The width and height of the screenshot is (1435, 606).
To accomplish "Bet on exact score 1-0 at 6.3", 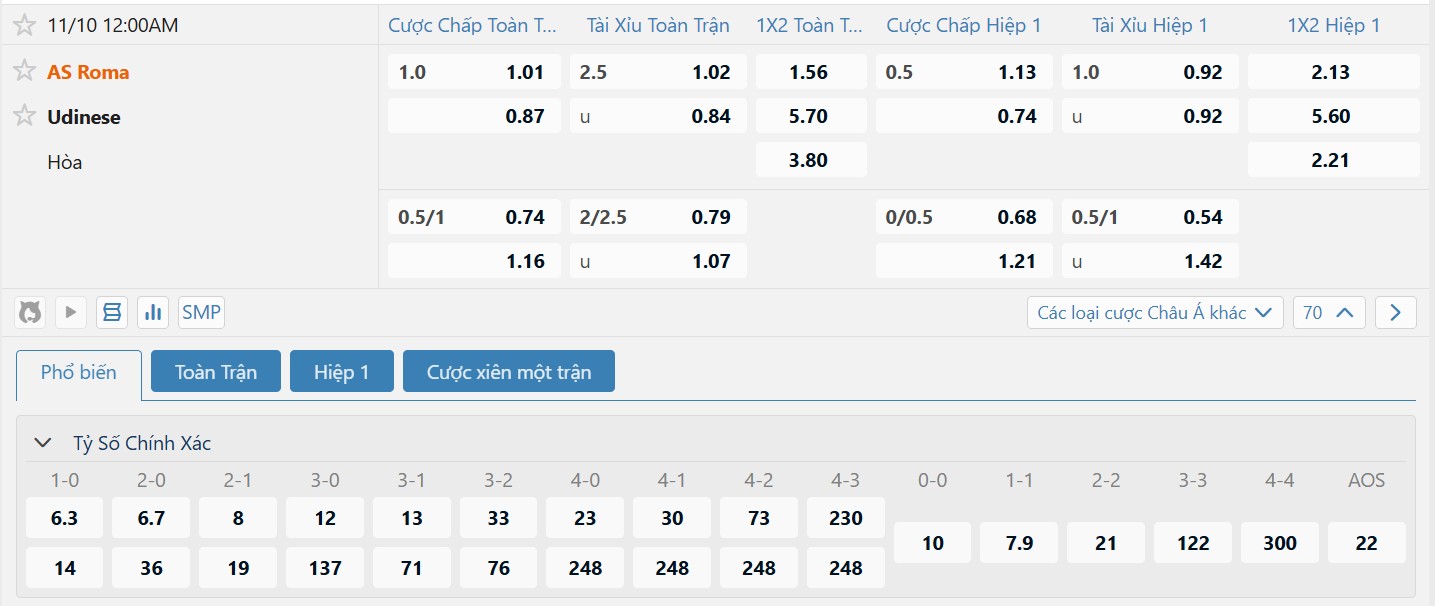I will (x=65, y=518).
